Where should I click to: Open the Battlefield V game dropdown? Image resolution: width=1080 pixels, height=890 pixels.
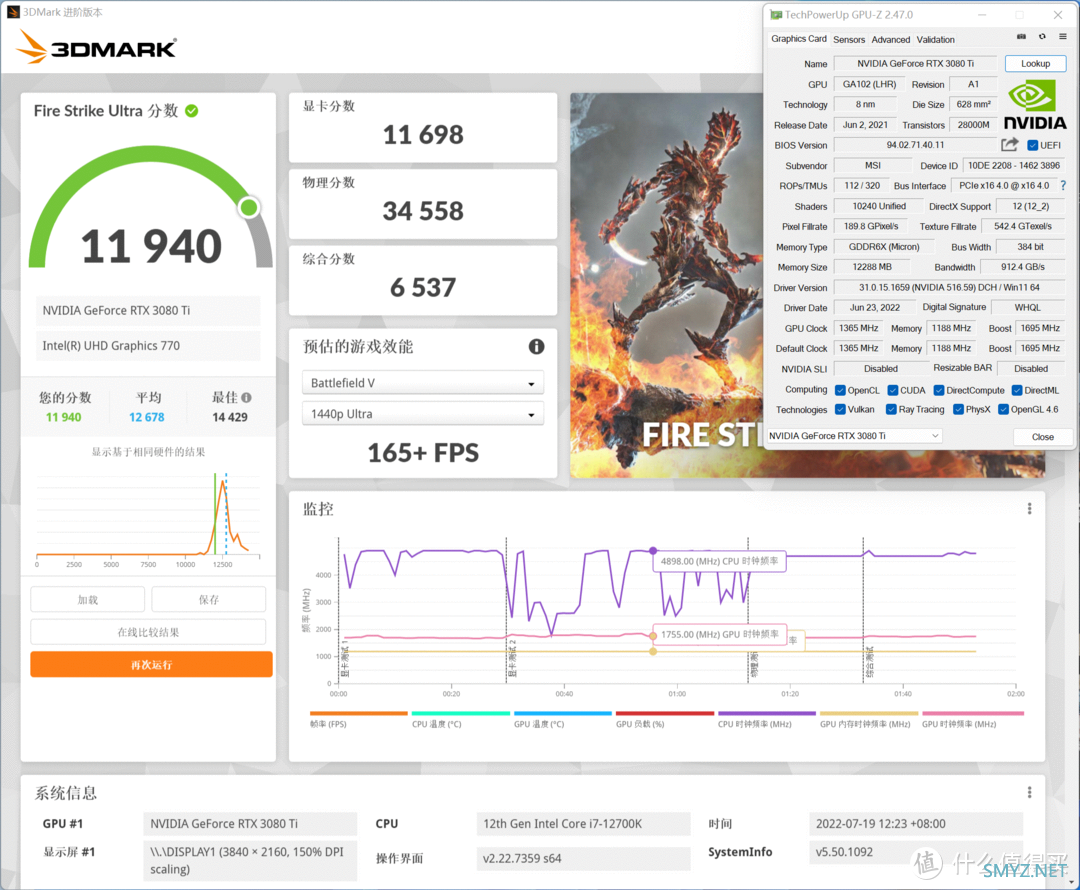(423, 383)
